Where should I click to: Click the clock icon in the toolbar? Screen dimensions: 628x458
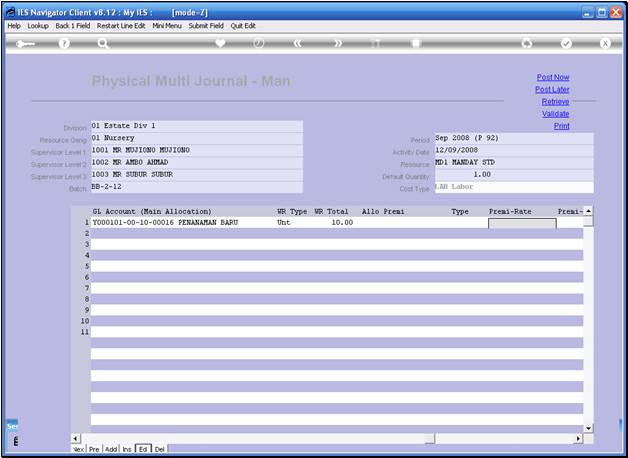[x=259, y=43]
